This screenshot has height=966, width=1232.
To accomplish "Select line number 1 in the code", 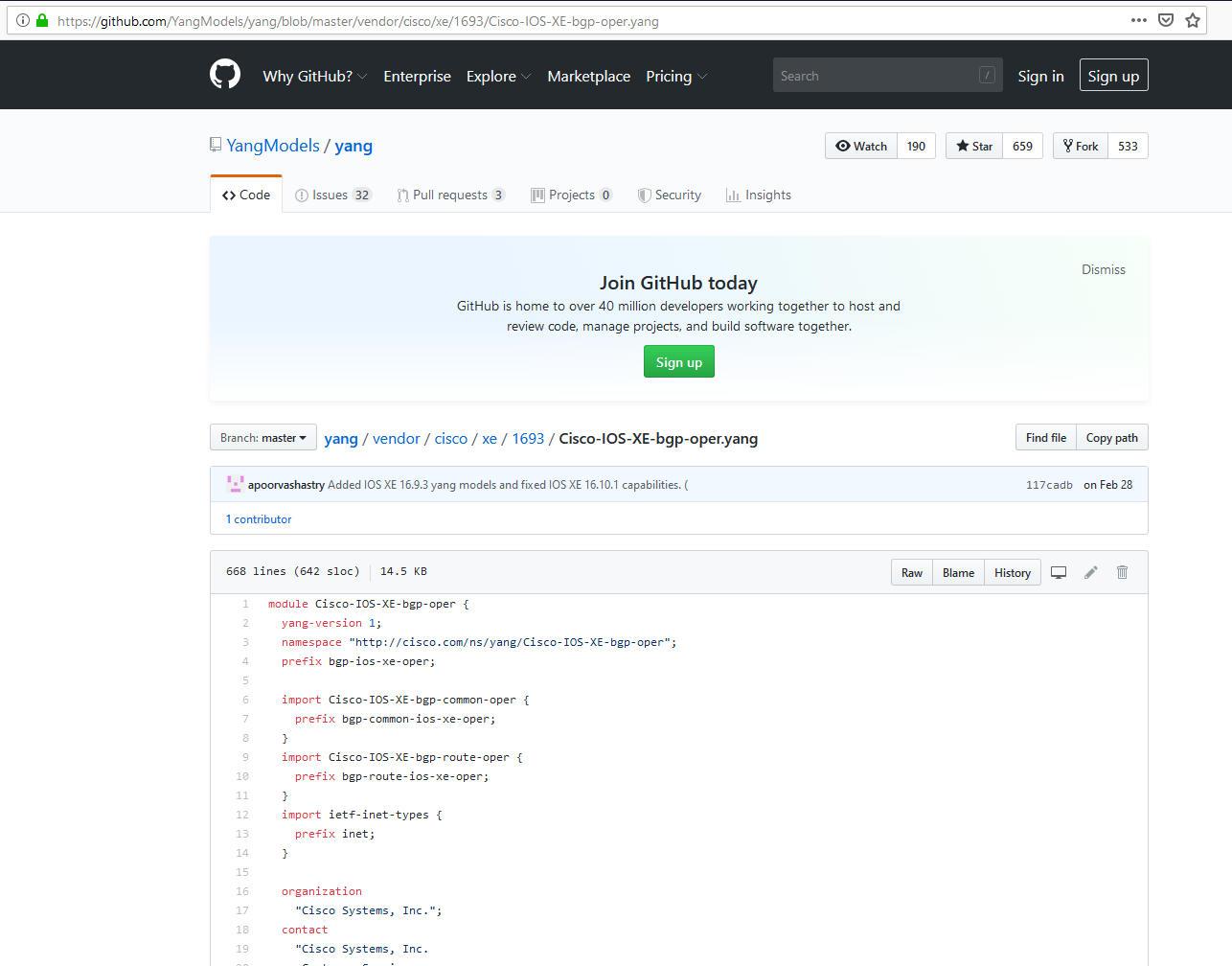I will [245, 604].
